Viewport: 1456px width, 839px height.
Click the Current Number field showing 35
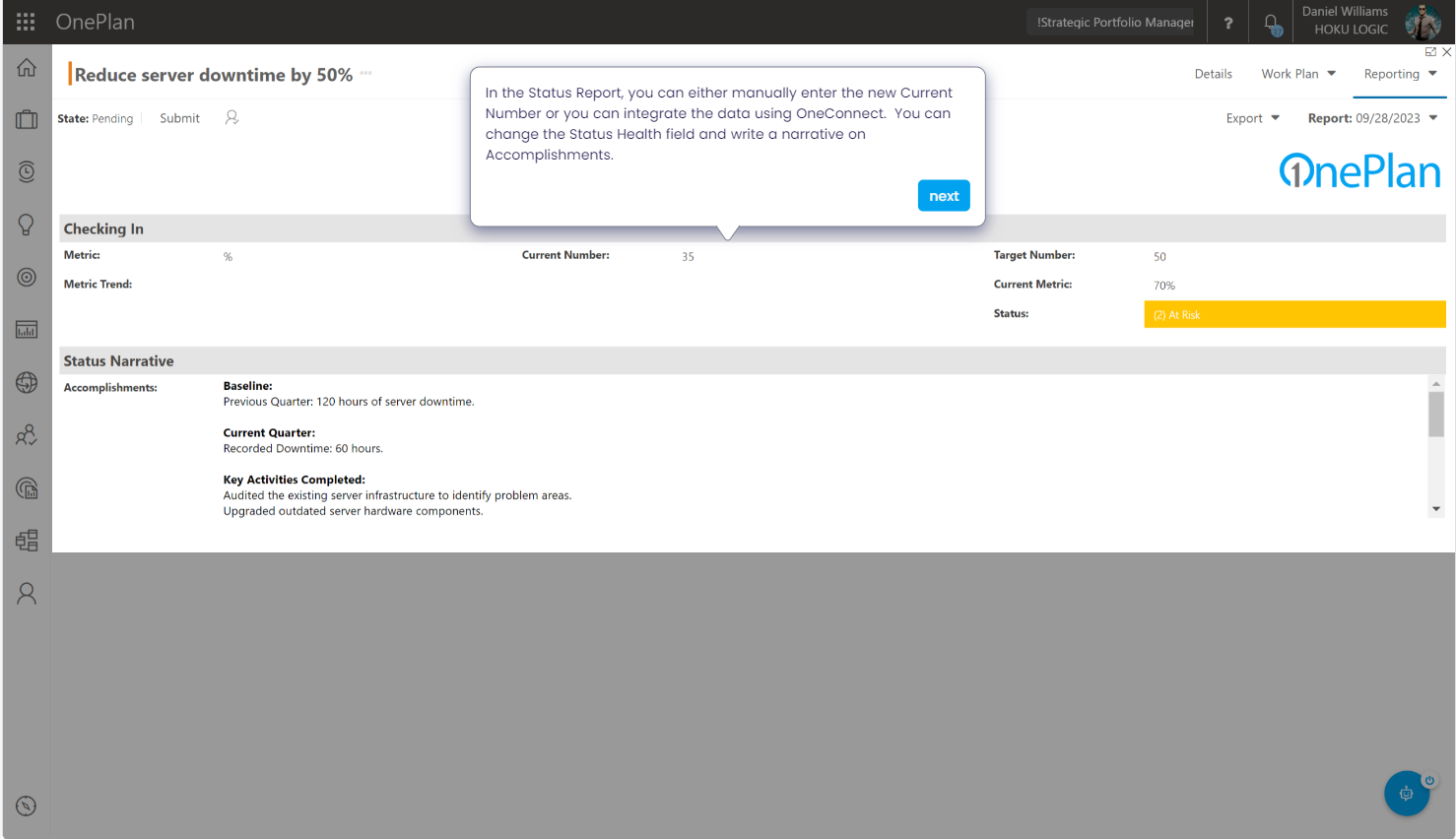click(688, 257)
